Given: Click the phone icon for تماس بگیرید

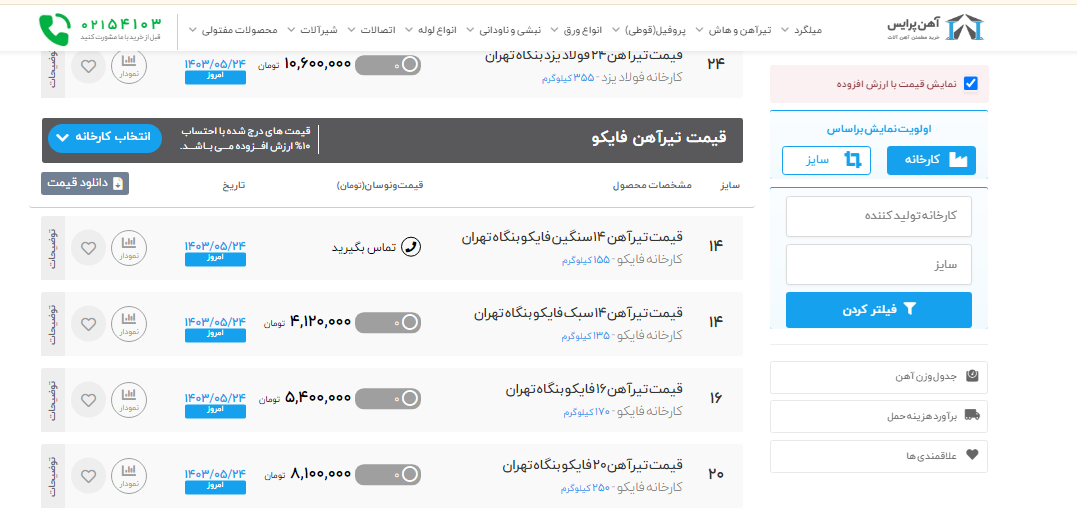Looking at the screenshot, I should [410, 247].
